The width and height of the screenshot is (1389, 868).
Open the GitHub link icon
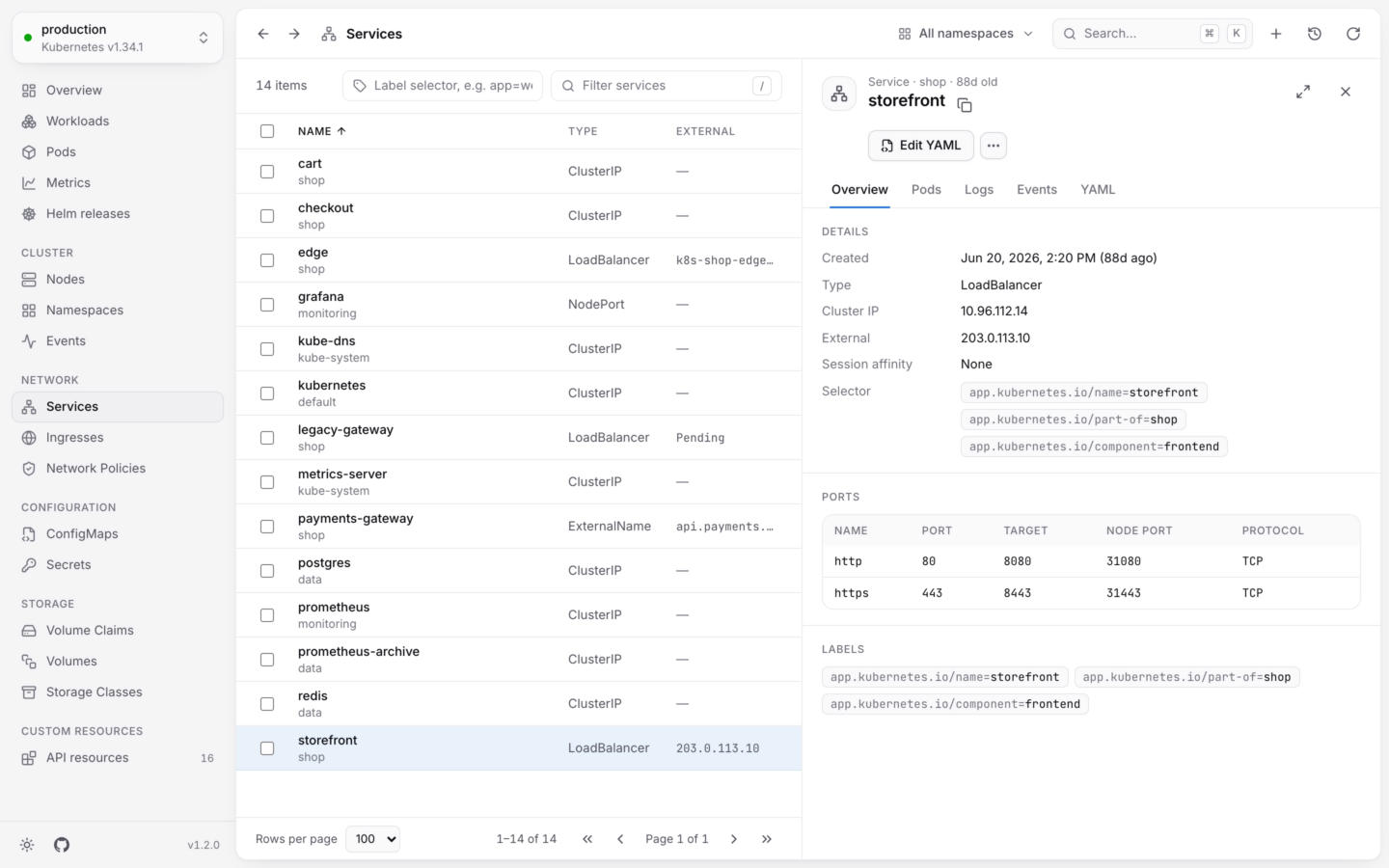[x=62, y=845]
